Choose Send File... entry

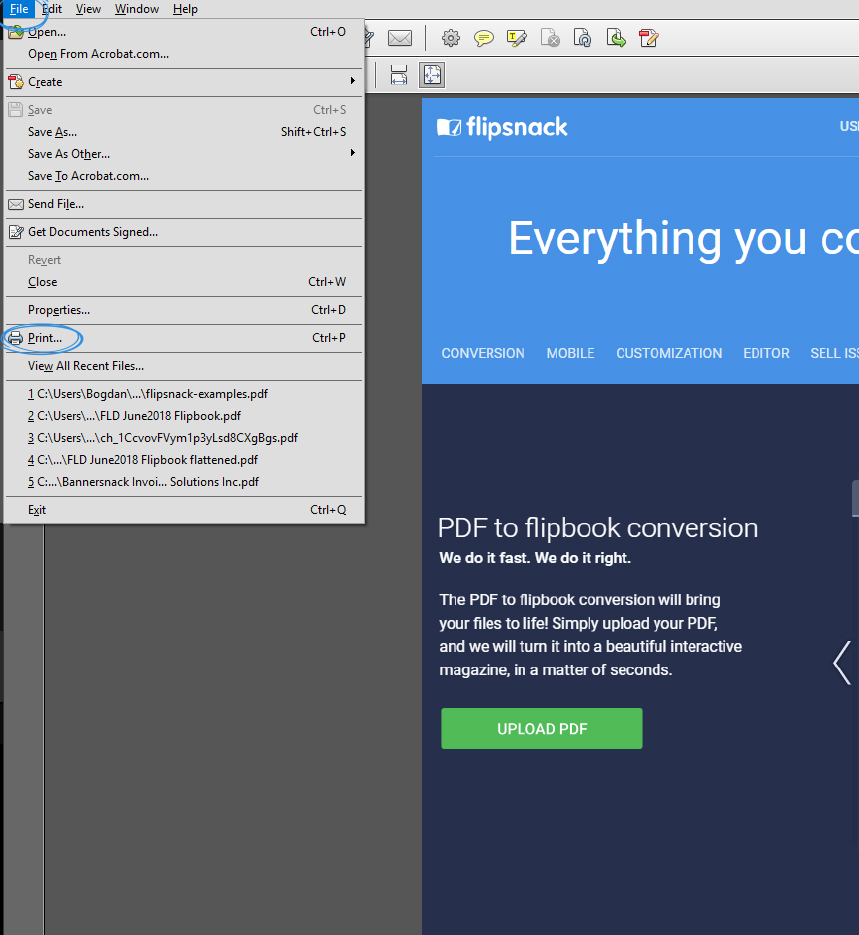point(184,204)
